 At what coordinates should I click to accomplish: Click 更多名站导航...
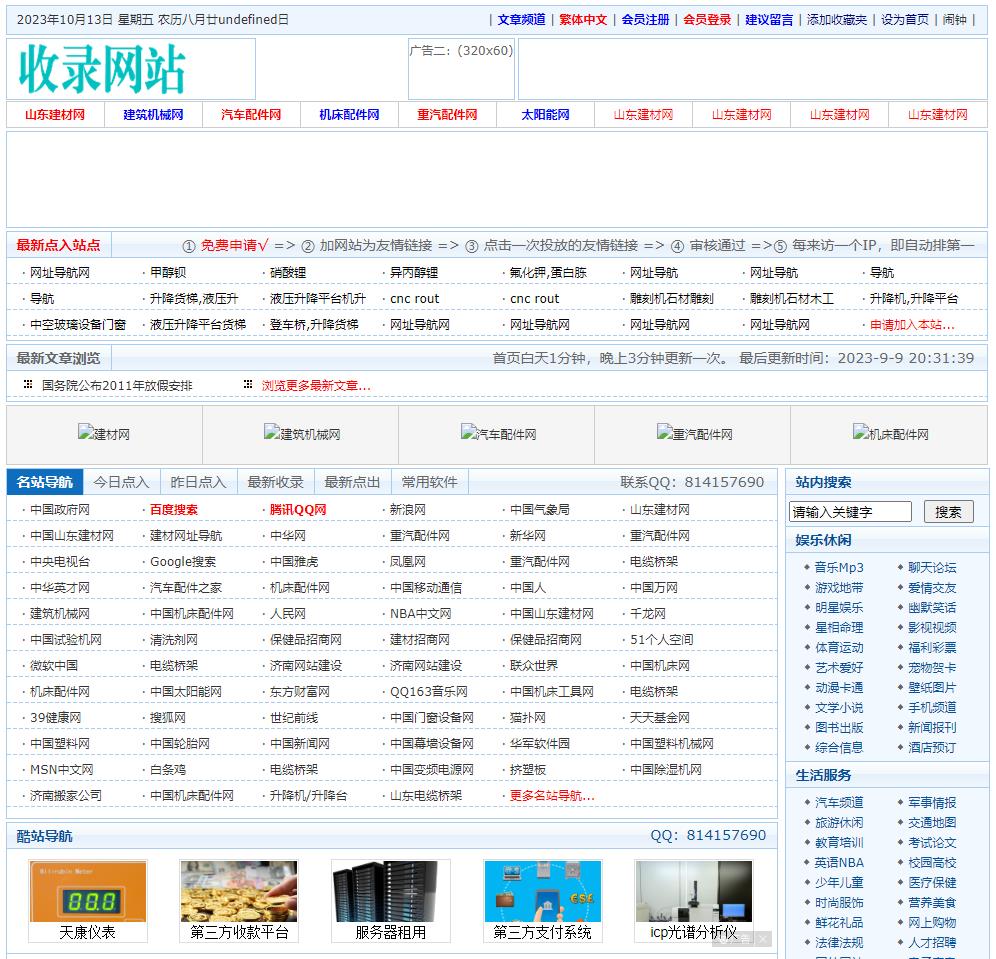click(x=553, y=796)
